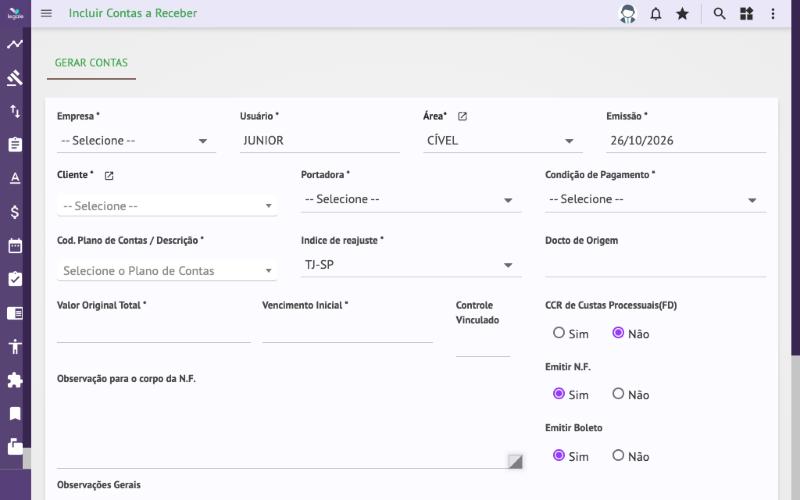Image resolution: width=800 pixels, height=500 pixels.
Task: Select Não for Emitir N.F.
Action: (x=618, y=394)
